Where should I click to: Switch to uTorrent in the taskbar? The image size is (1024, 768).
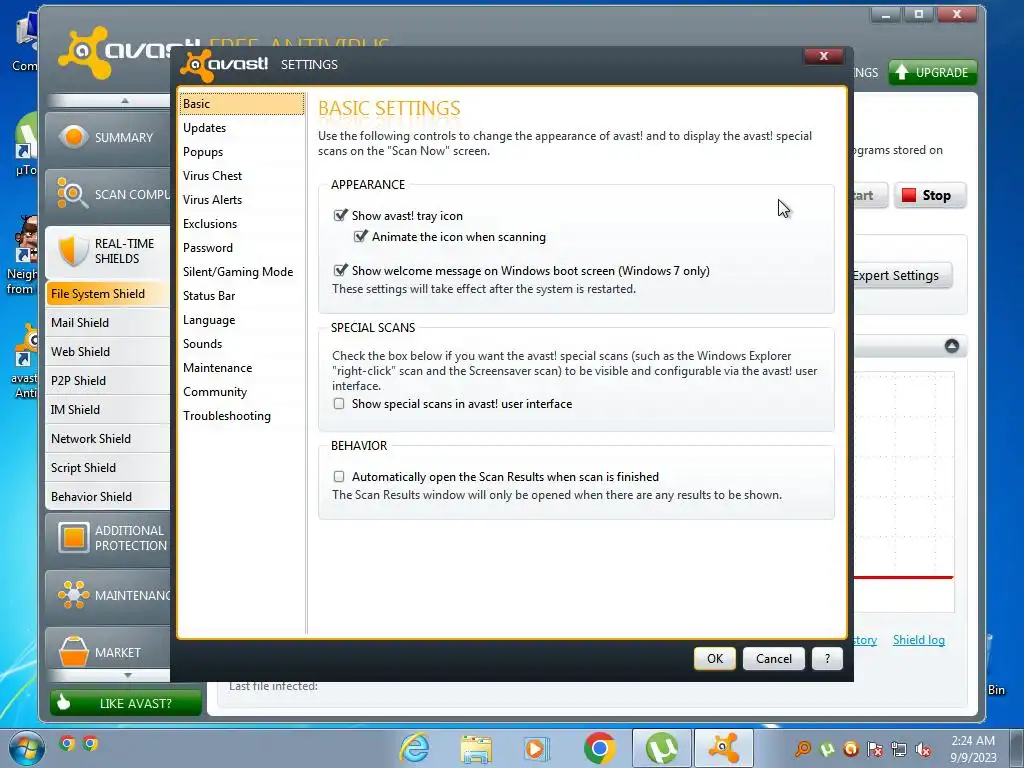coord(662,748)
